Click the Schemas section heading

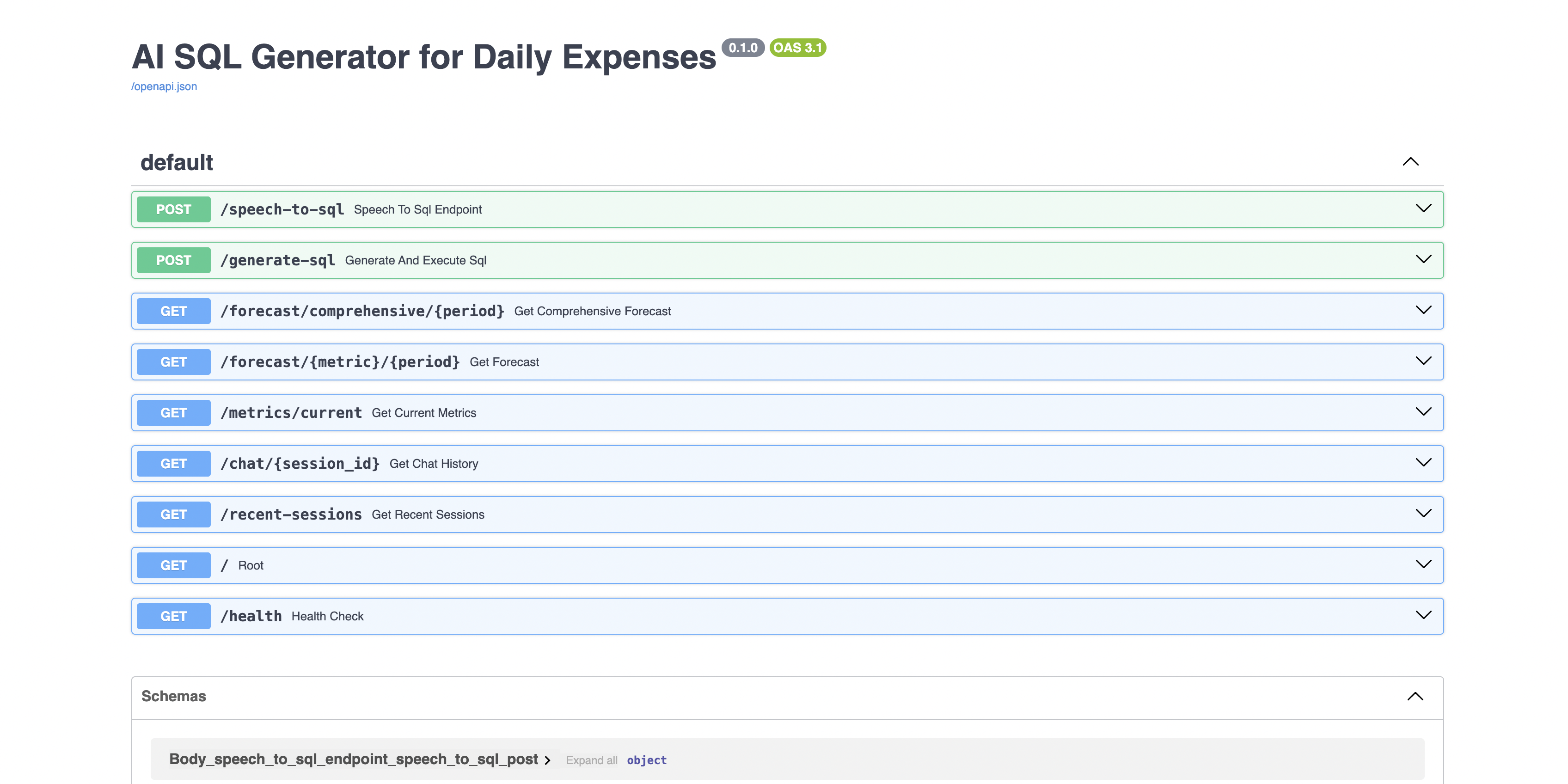coord(173,696)
